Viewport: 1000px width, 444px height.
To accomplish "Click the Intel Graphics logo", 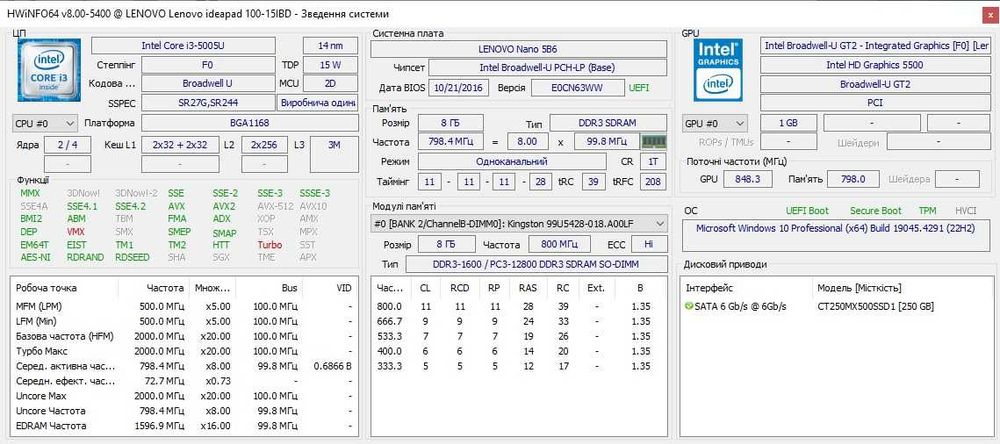I will (718, 70).
